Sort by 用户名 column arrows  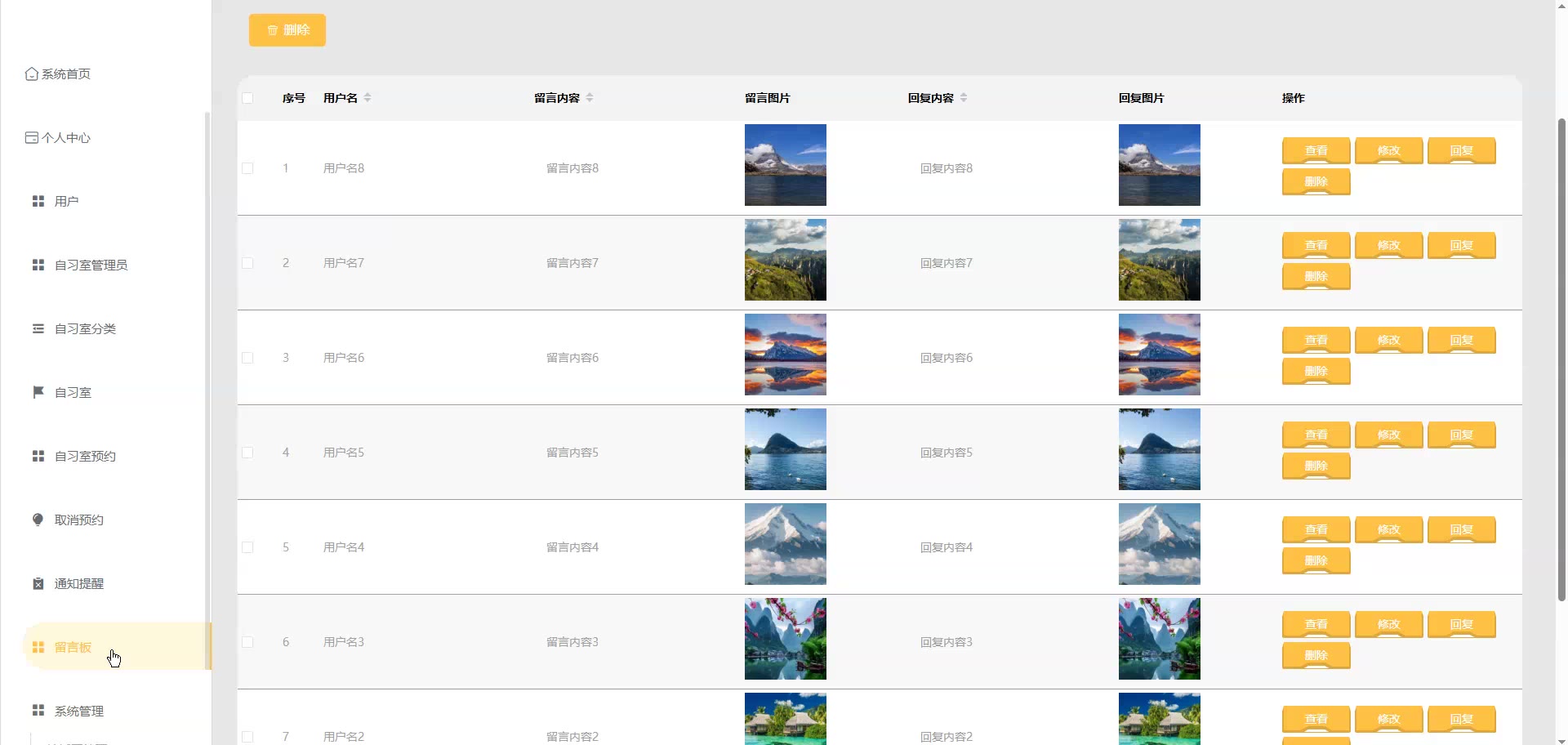[x=367, y=98]
